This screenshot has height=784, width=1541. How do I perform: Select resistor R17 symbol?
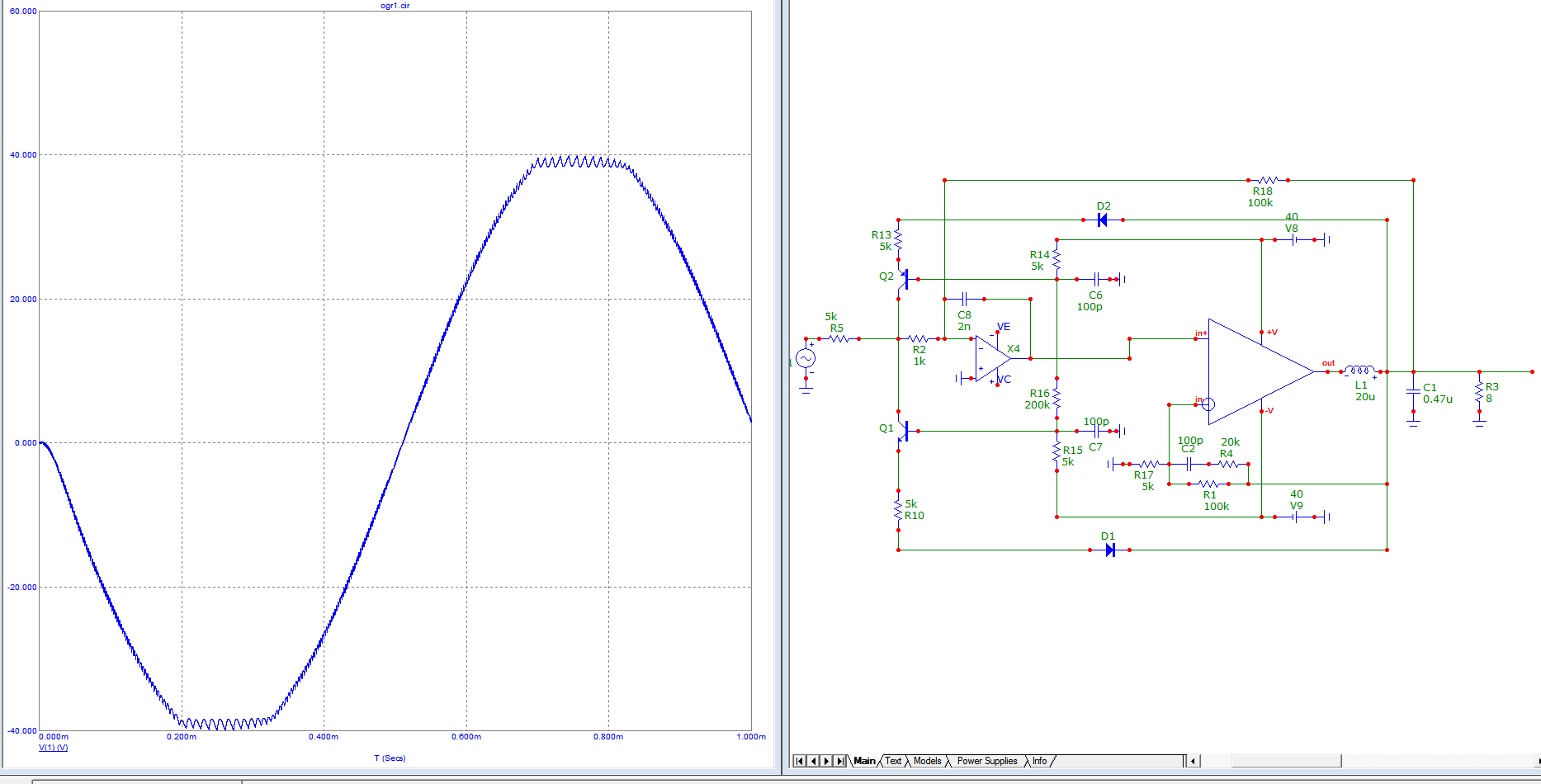point(1149,464)
